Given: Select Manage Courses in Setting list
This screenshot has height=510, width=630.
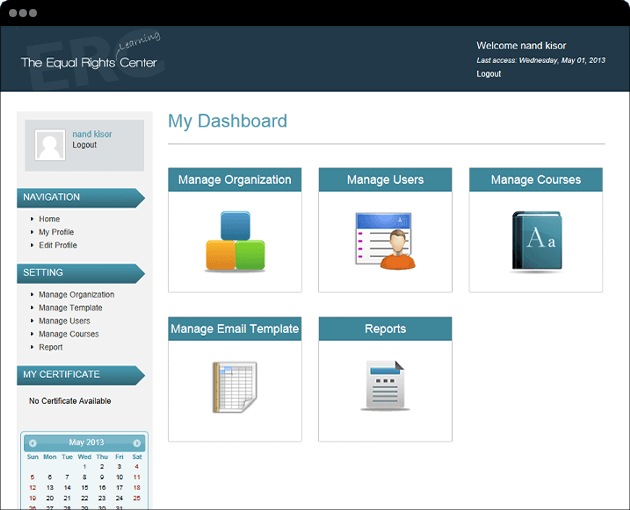Looking at the screenshot, I should (69, 334).
